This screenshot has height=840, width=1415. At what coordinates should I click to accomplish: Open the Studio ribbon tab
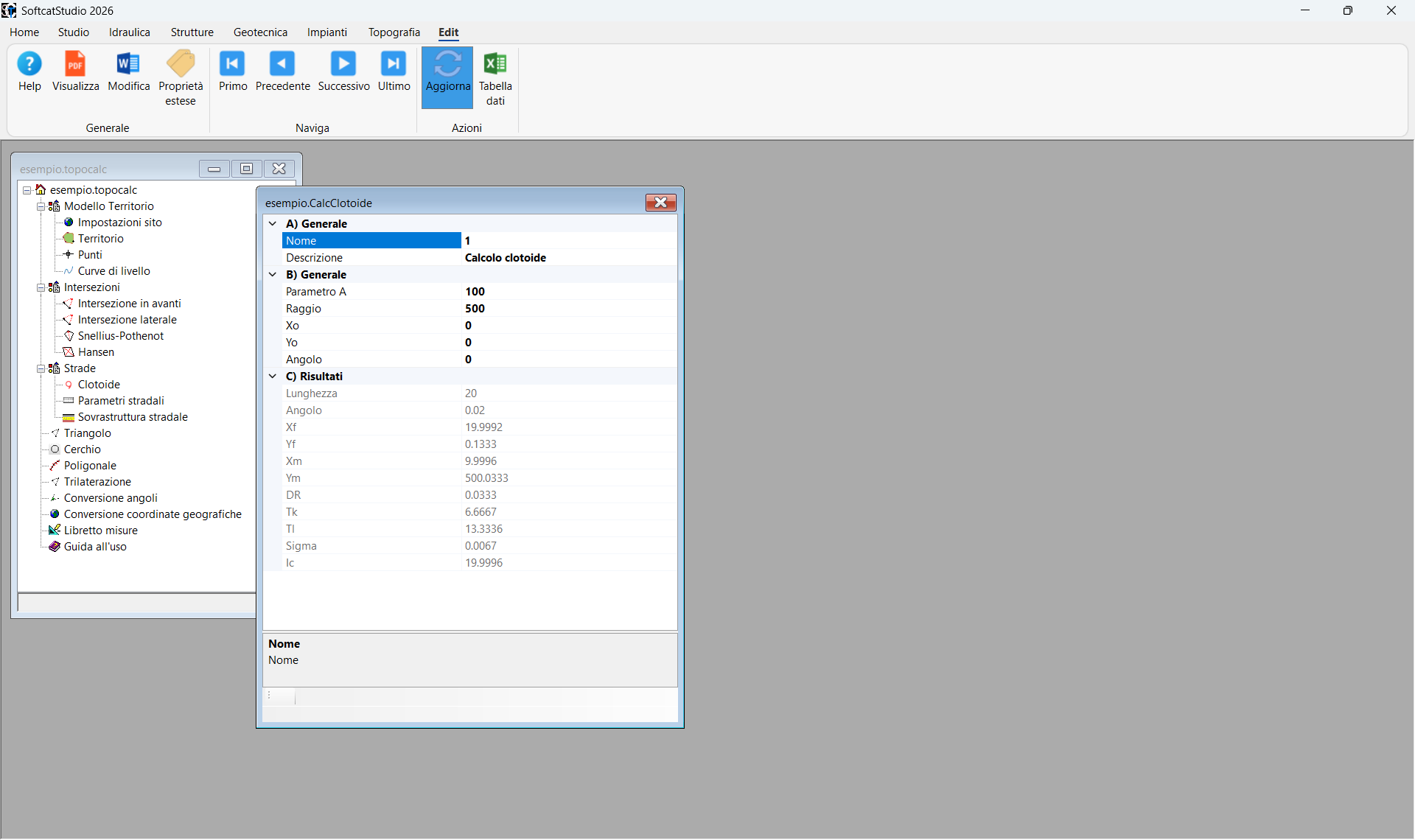coord(74,32)
